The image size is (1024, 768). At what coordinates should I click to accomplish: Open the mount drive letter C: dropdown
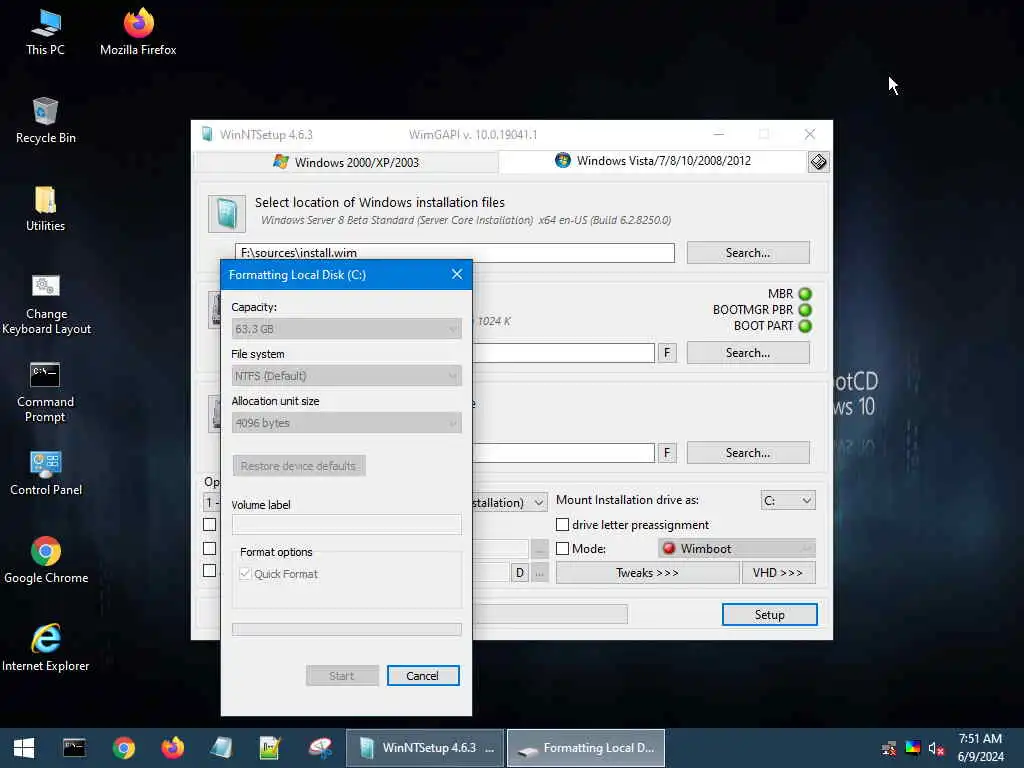pos(788,500)
